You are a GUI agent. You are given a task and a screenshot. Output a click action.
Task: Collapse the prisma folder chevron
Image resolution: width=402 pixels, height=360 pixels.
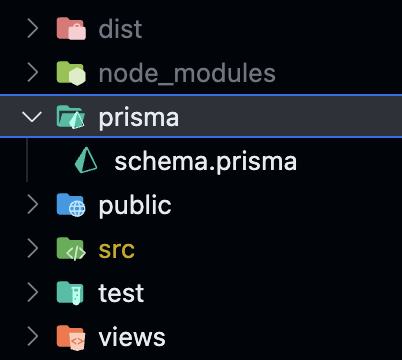[32, 117]
